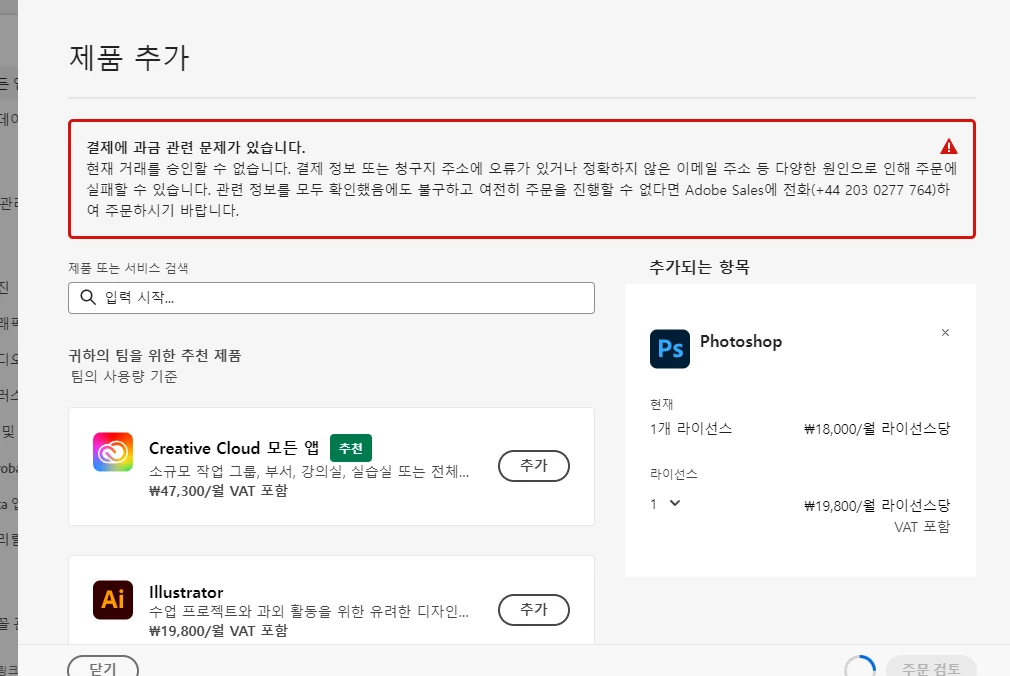Viewport: 1010px width, 676px height.
Task: Click the ₩47,300/월 VAT 포함 price
Action: (218, 490)
